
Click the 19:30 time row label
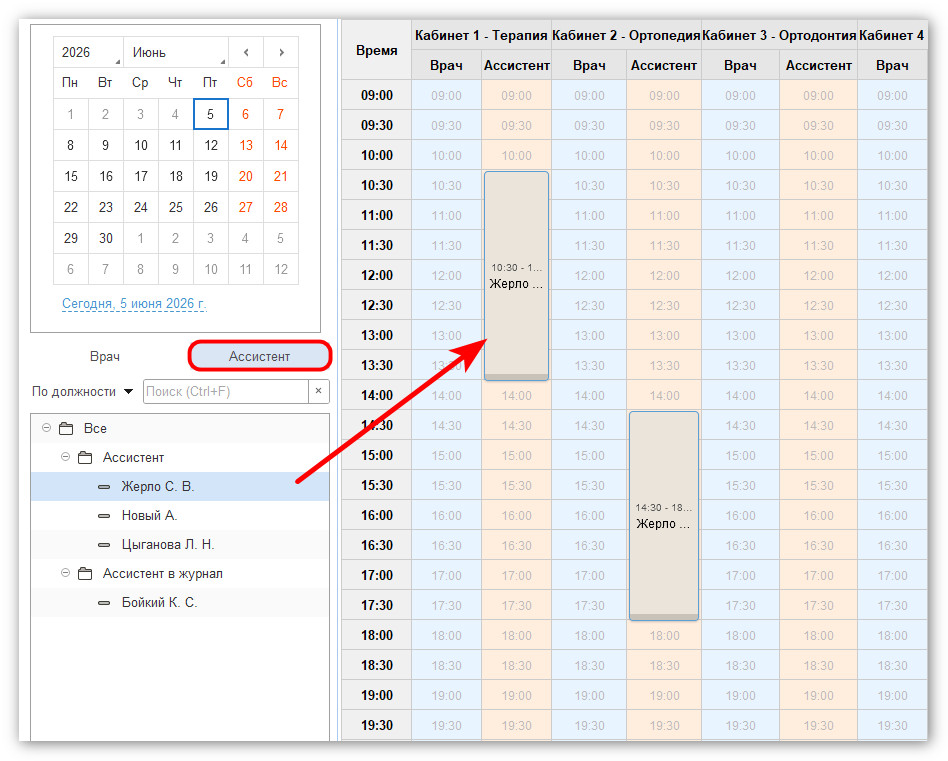point(377,725)
